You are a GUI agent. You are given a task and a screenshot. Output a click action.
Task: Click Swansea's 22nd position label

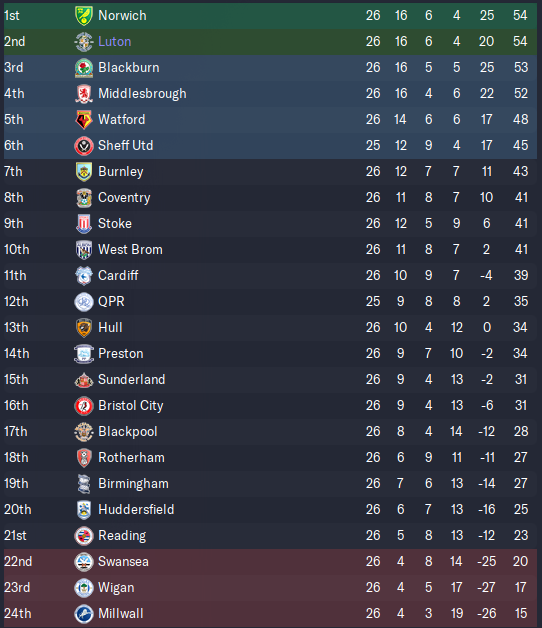(x=18, y=562)
